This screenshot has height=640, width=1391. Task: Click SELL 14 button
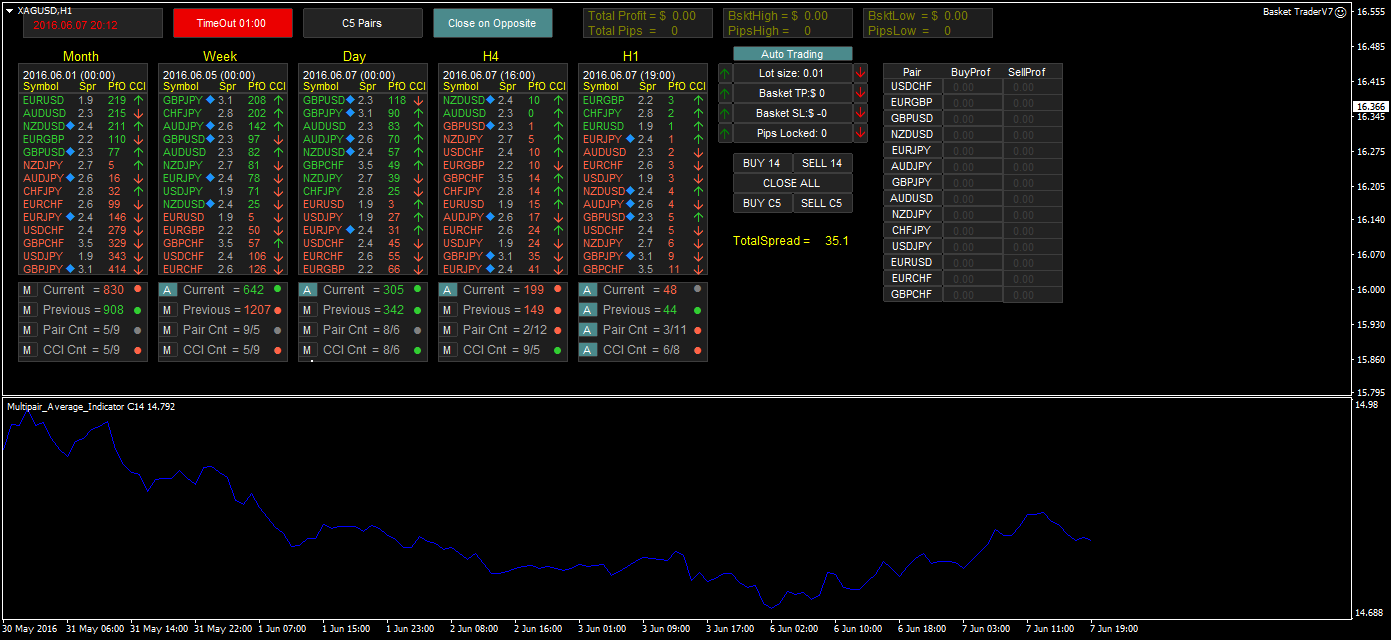822,163
